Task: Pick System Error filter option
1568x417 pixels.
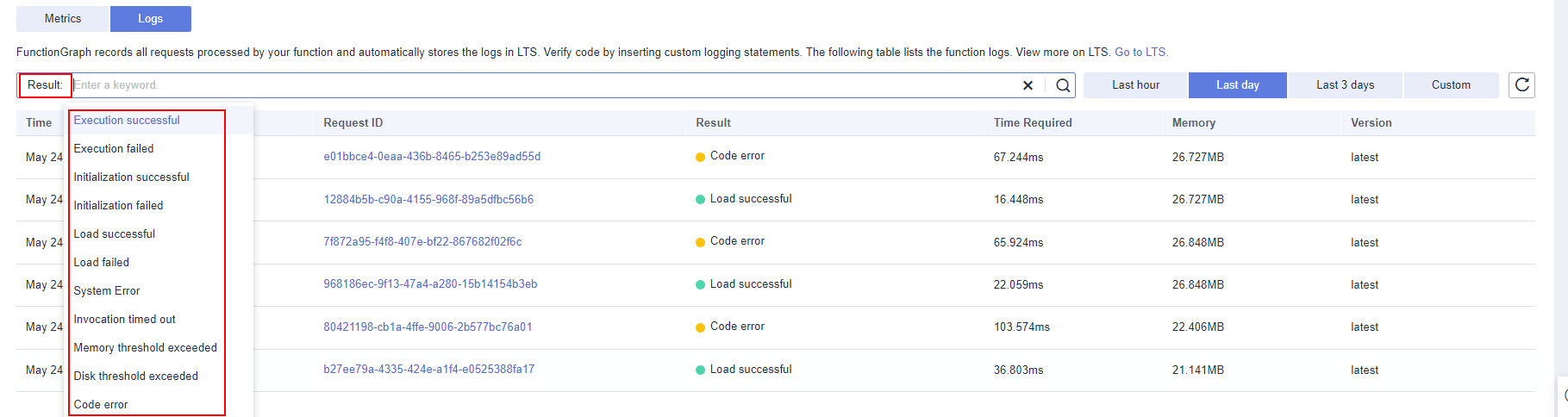Action: tap(106, 291)
